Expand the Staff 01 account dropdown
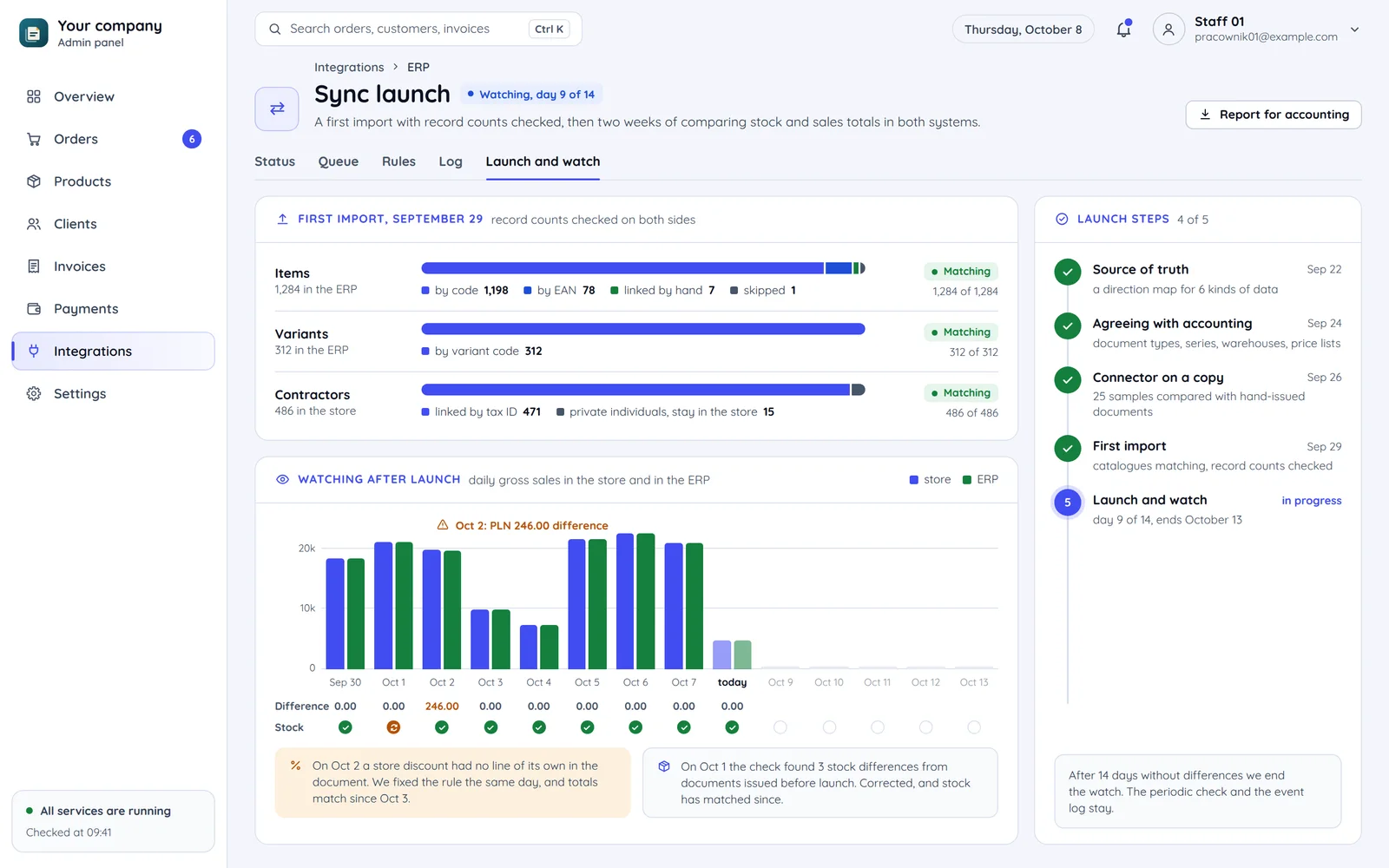This screenshot has height=868, width=1389. pos(1354,30)
